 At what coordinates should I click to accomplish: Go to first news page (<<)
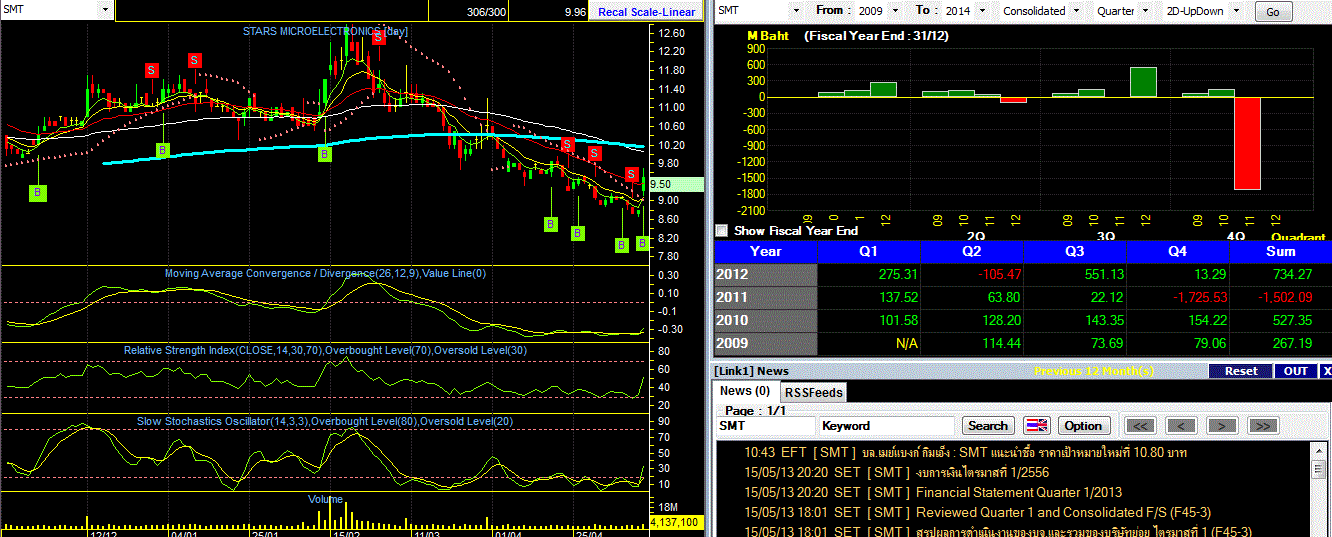coord(1140,426)
